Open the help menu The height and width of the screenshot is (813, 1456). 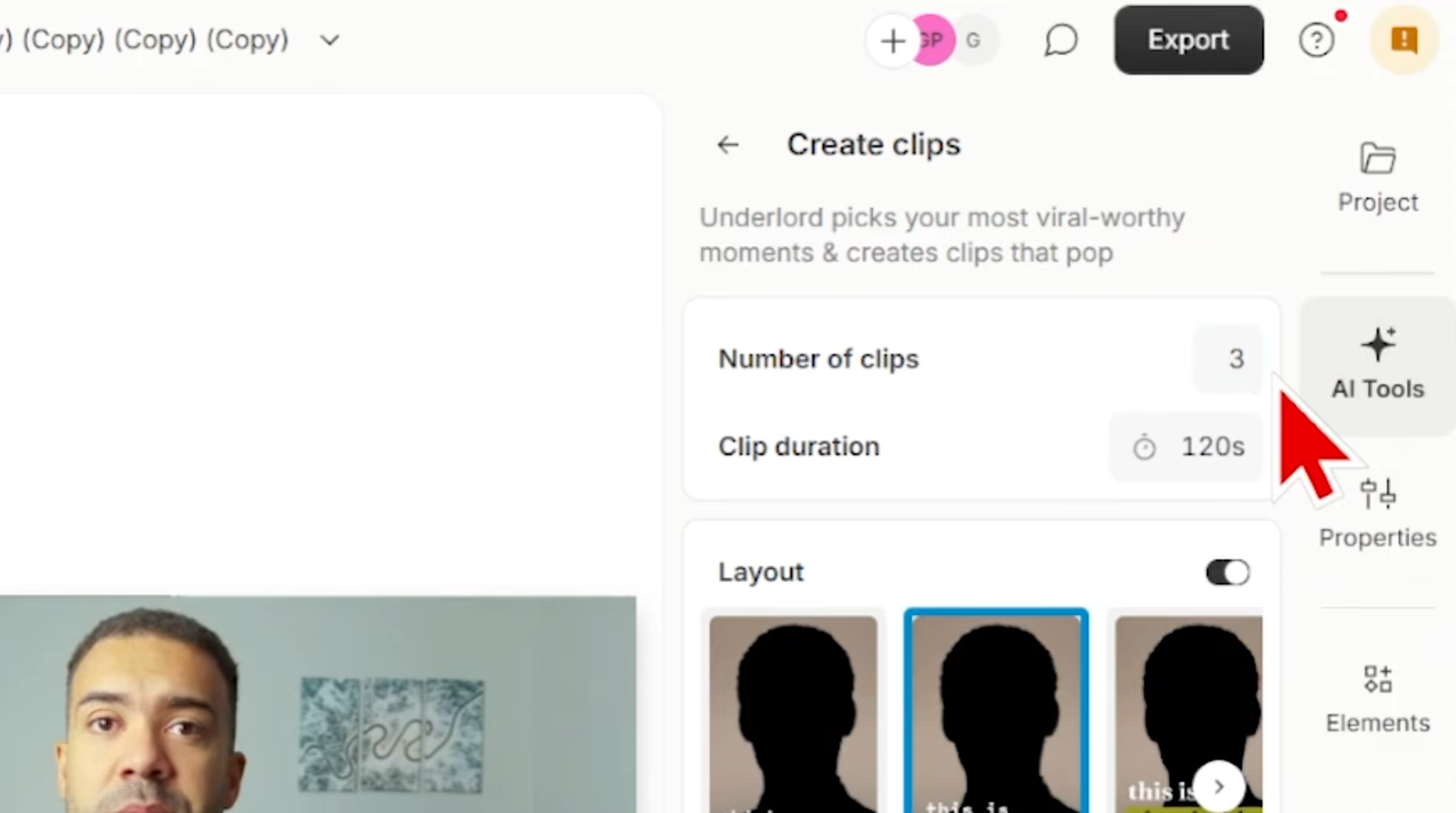pos(1316,40)
